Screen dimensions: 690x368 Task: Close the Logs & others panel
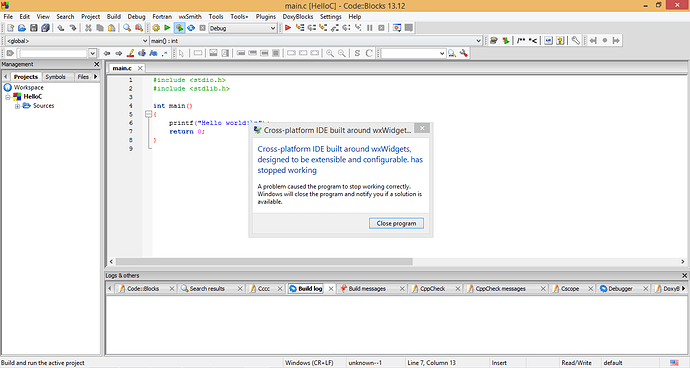[x=684, y=276]
